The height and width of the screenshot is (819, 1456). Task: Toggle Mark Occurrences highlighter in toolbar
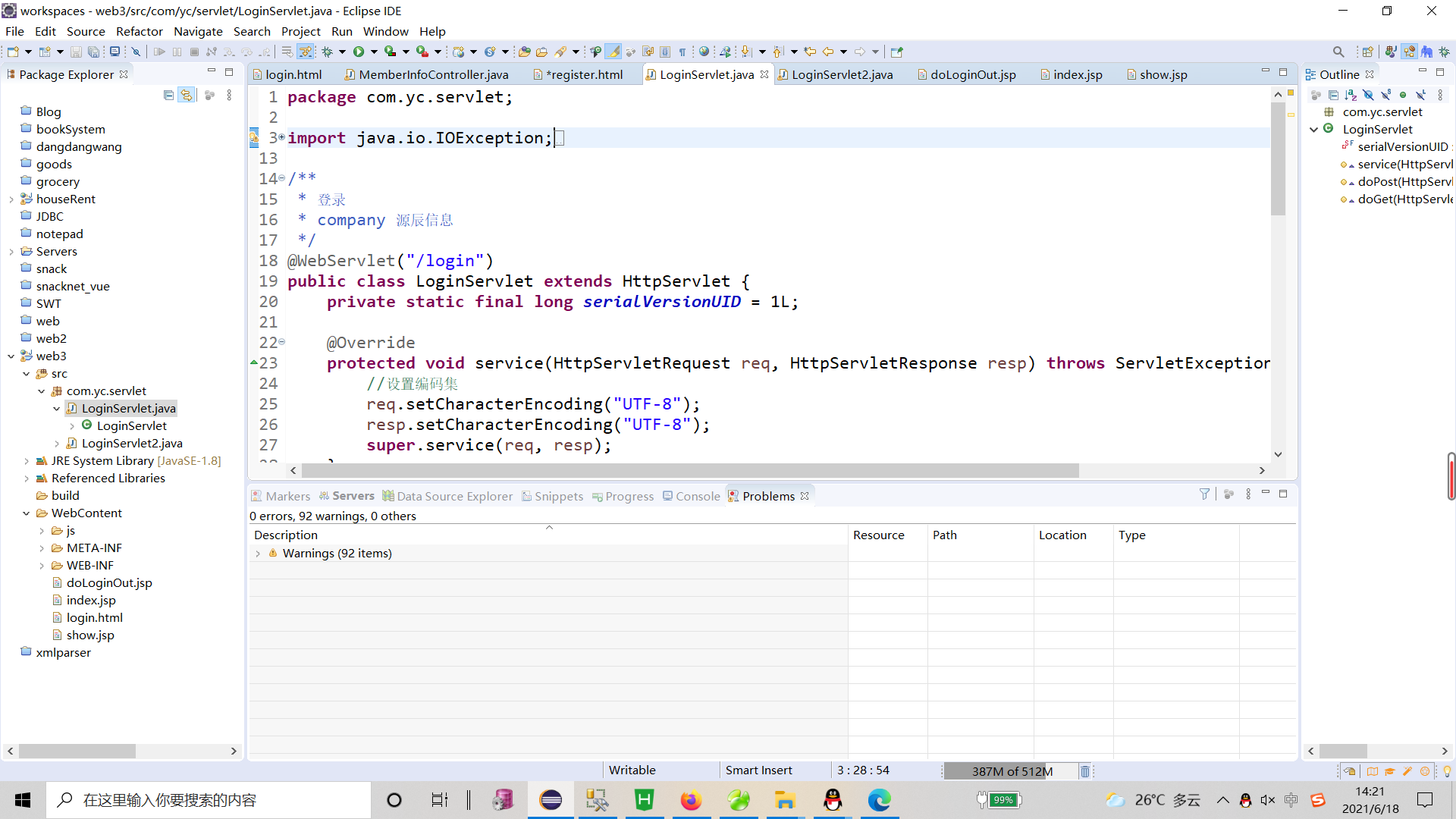tap(613, 52)
